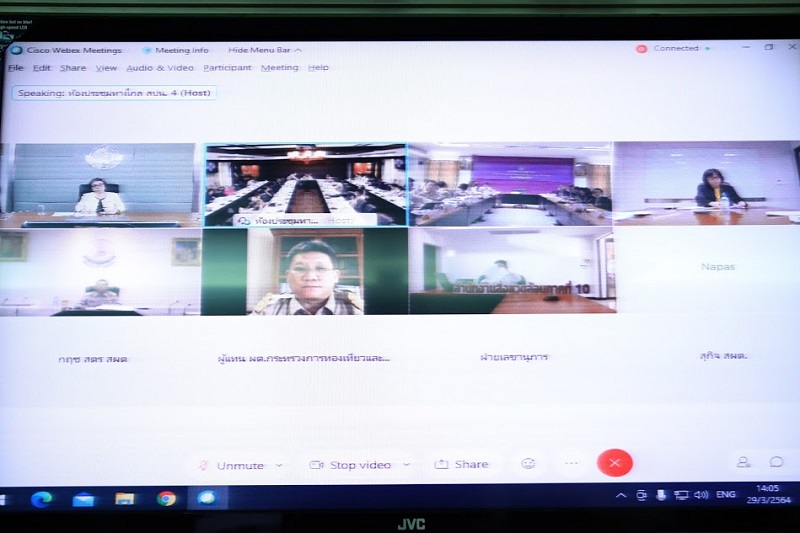Open Microsoft Edge from the taskbar

[x=41, y=499]
